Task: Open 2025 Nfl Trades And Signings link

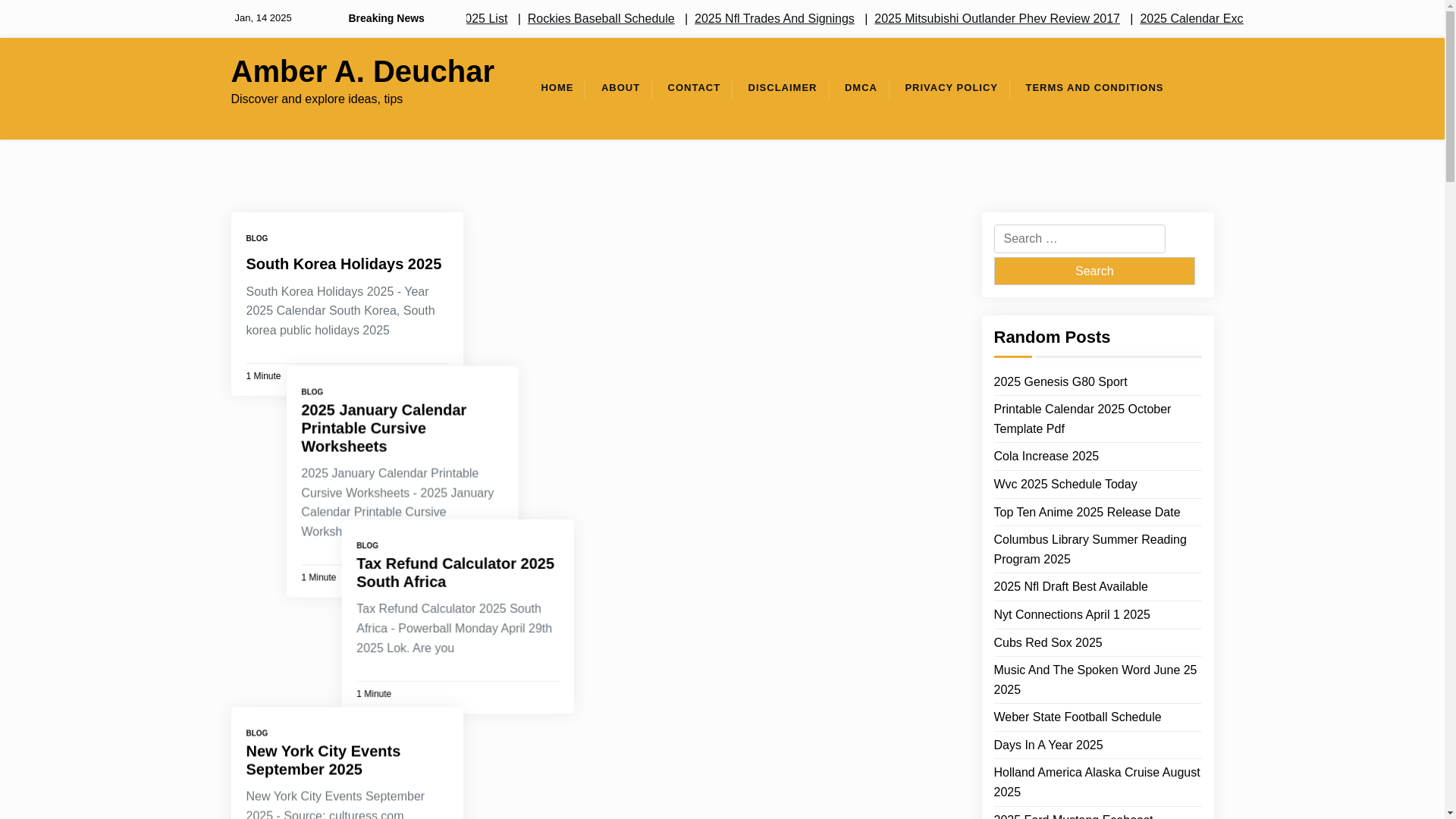Action: (x=774, y=19)
